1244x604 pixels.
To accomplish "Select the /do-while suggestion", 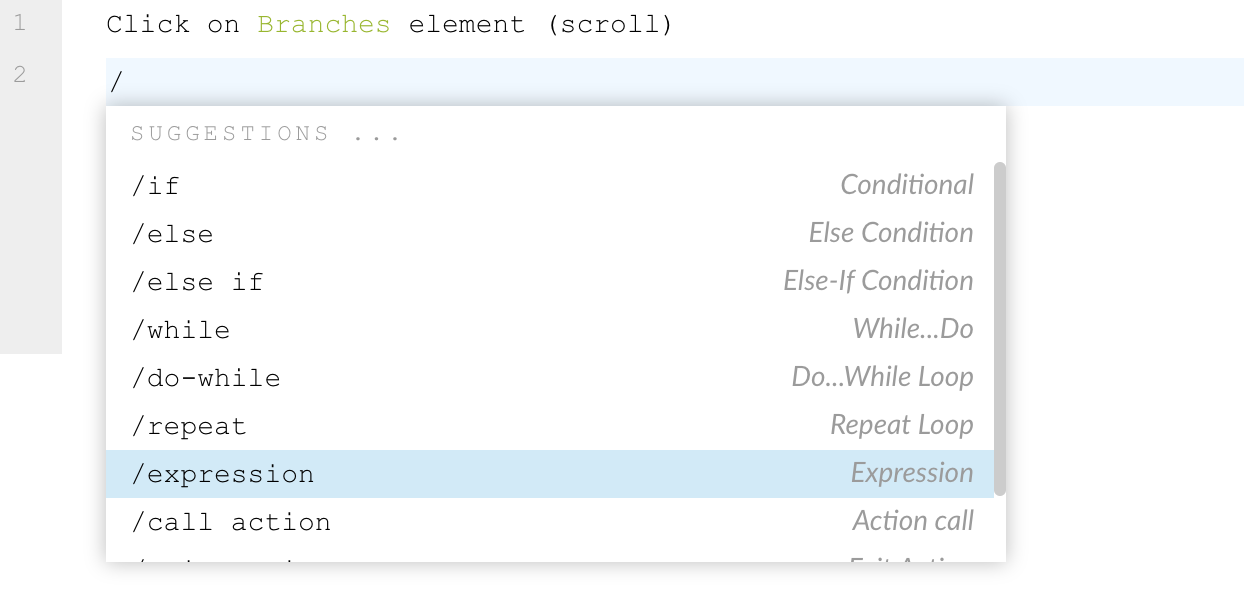I will pos(550,378).
